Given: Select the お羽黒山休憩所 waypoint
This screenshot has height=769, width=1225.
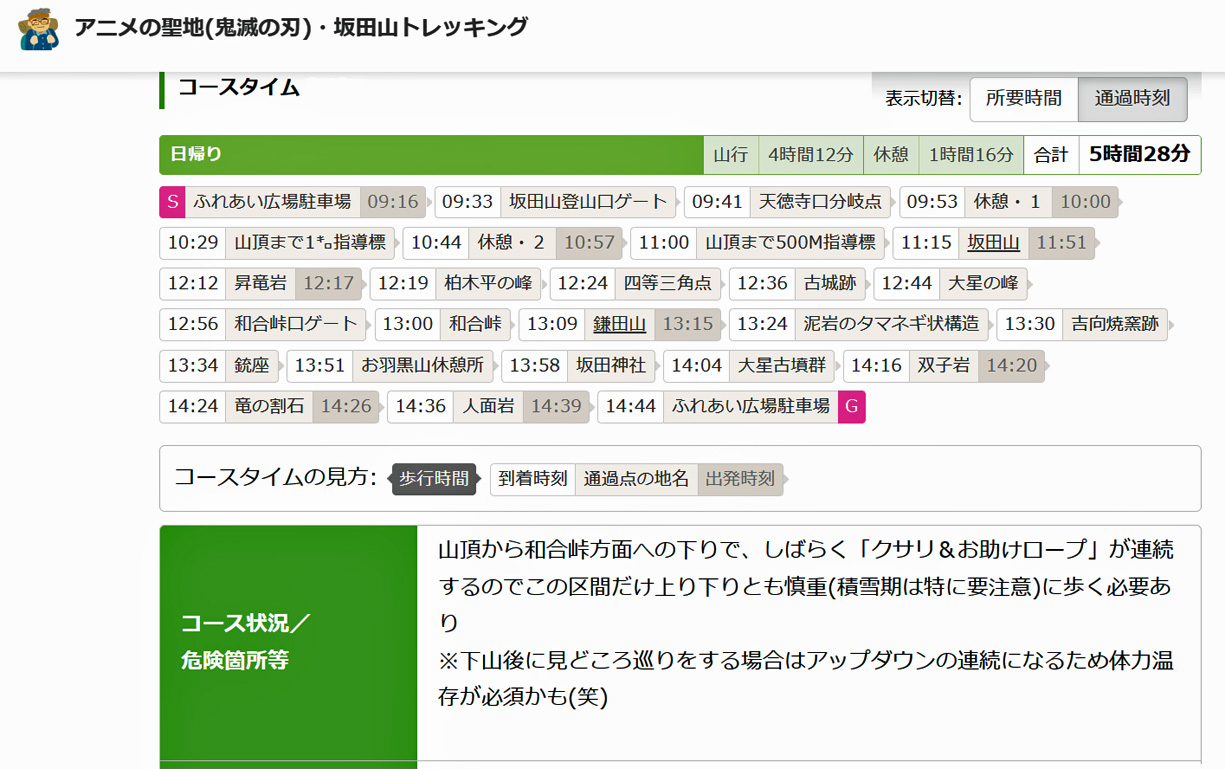Looking at the screenshot, I should pyautogui.click(x=422, y=365).
